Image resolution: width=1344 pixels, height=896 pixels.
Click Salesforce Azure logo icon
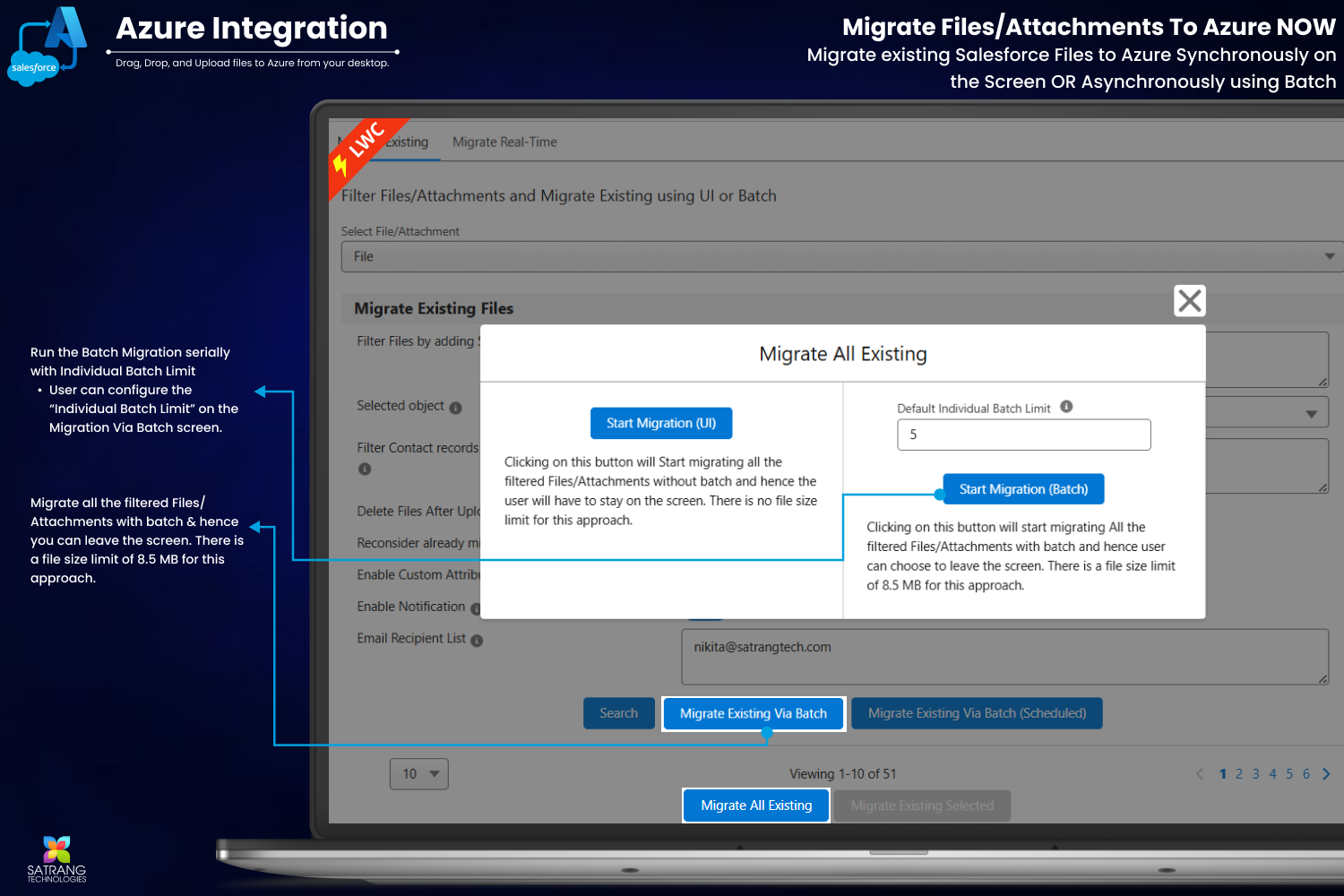[x=47, y=46]
